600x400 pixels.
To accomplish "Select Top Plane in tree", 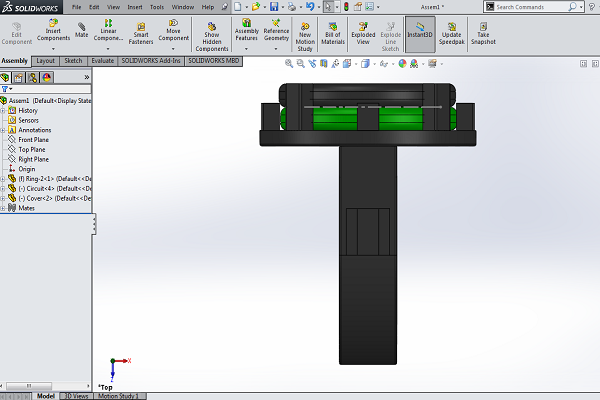I will tap(32, 150).
